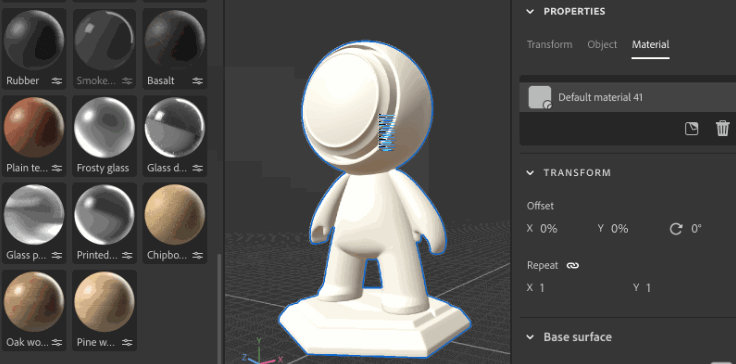The height and width of the screenshot is (364, 736).
Task: Open settings sliders for Printed material
Action: tap(127, 256)
